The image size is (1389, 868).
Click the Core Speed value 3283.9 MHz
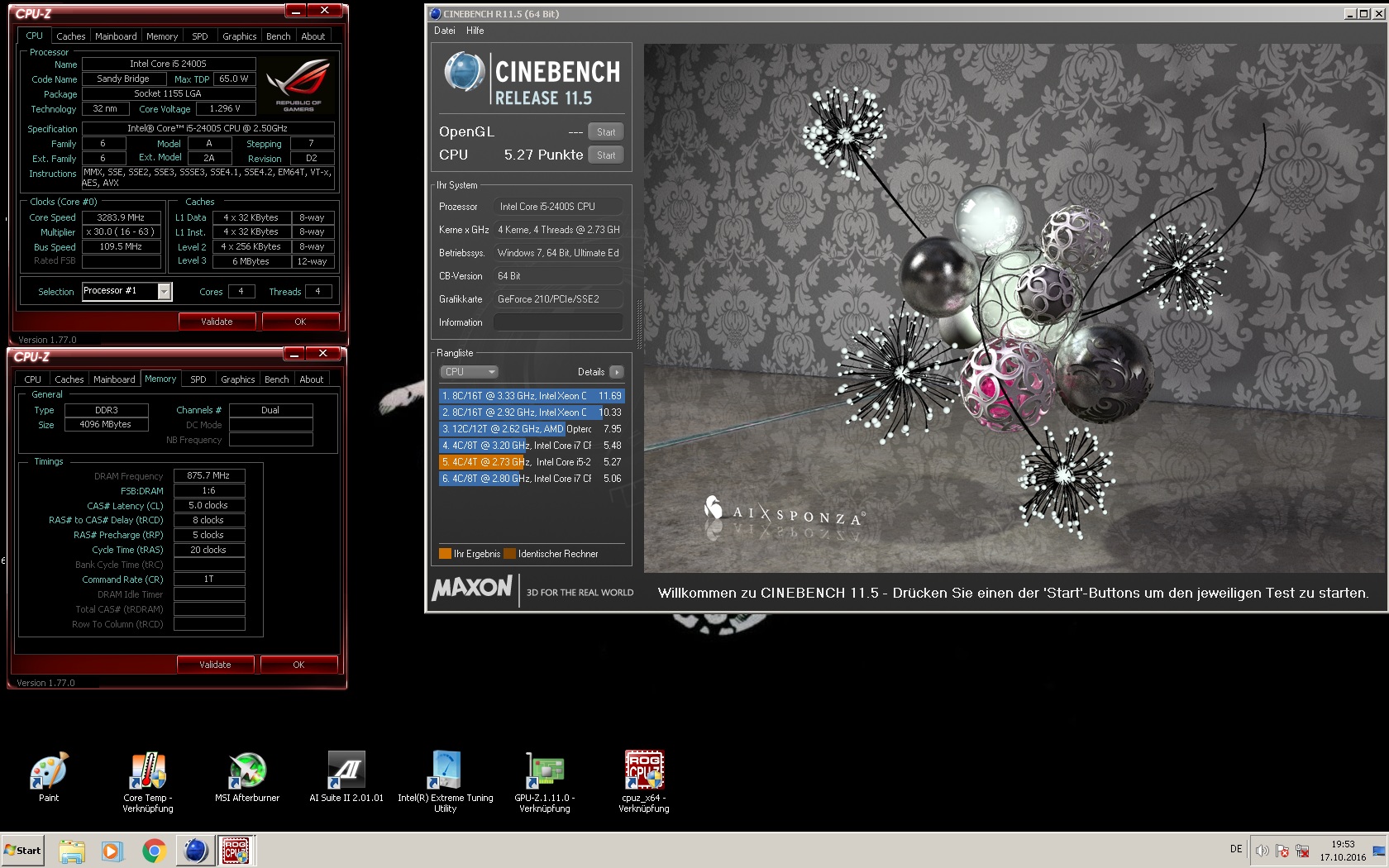tap(122, 217)
